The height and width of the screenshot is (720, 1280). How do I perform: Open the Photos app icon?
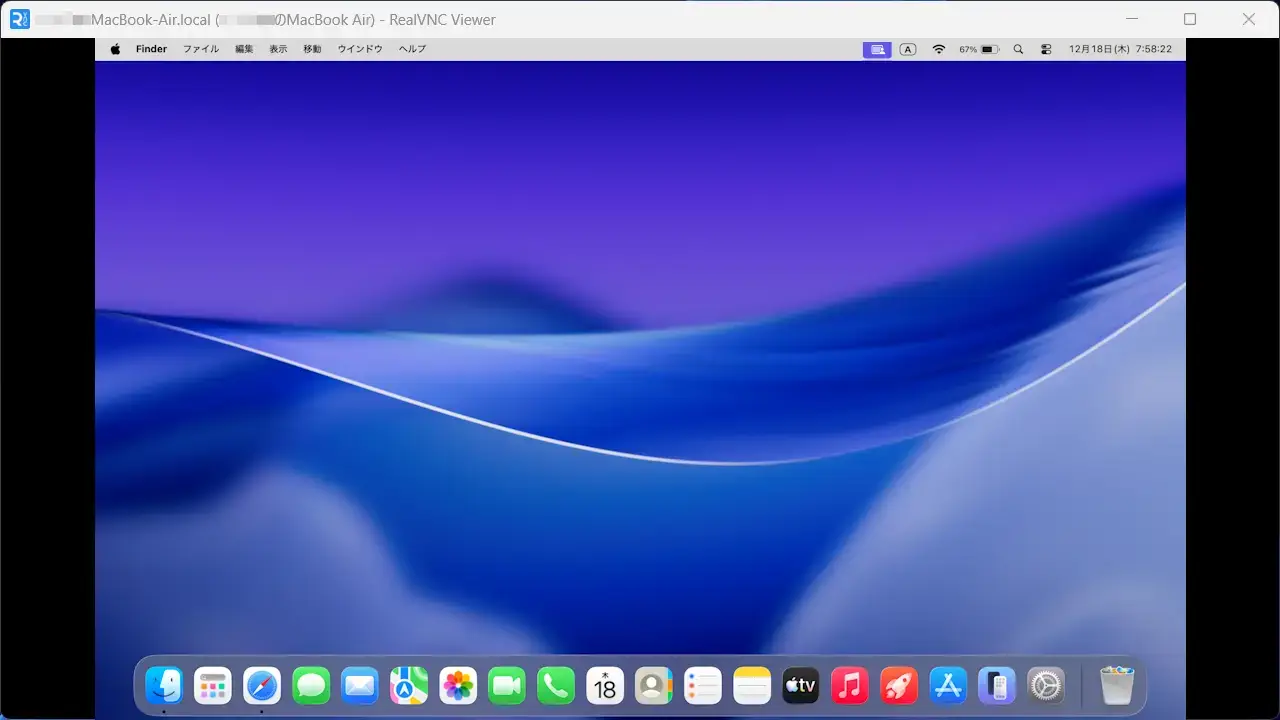click(x=458, y=686)
